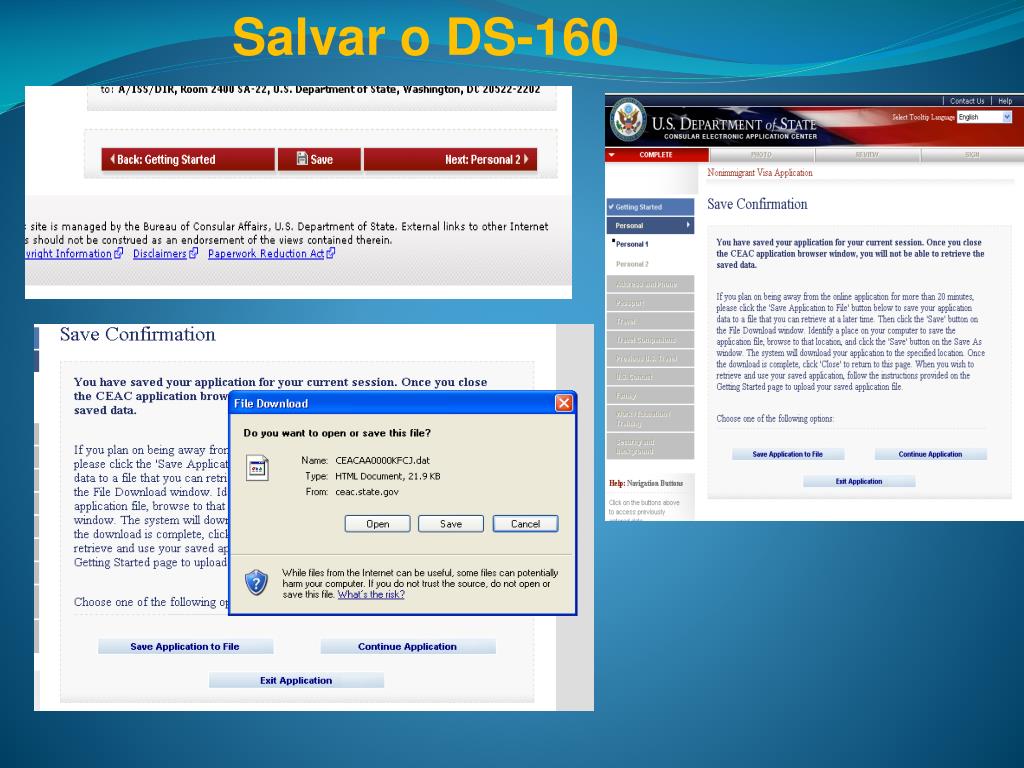Select Family in the sidebar
Screen dimensions: 1024x768
coord(650,395)
